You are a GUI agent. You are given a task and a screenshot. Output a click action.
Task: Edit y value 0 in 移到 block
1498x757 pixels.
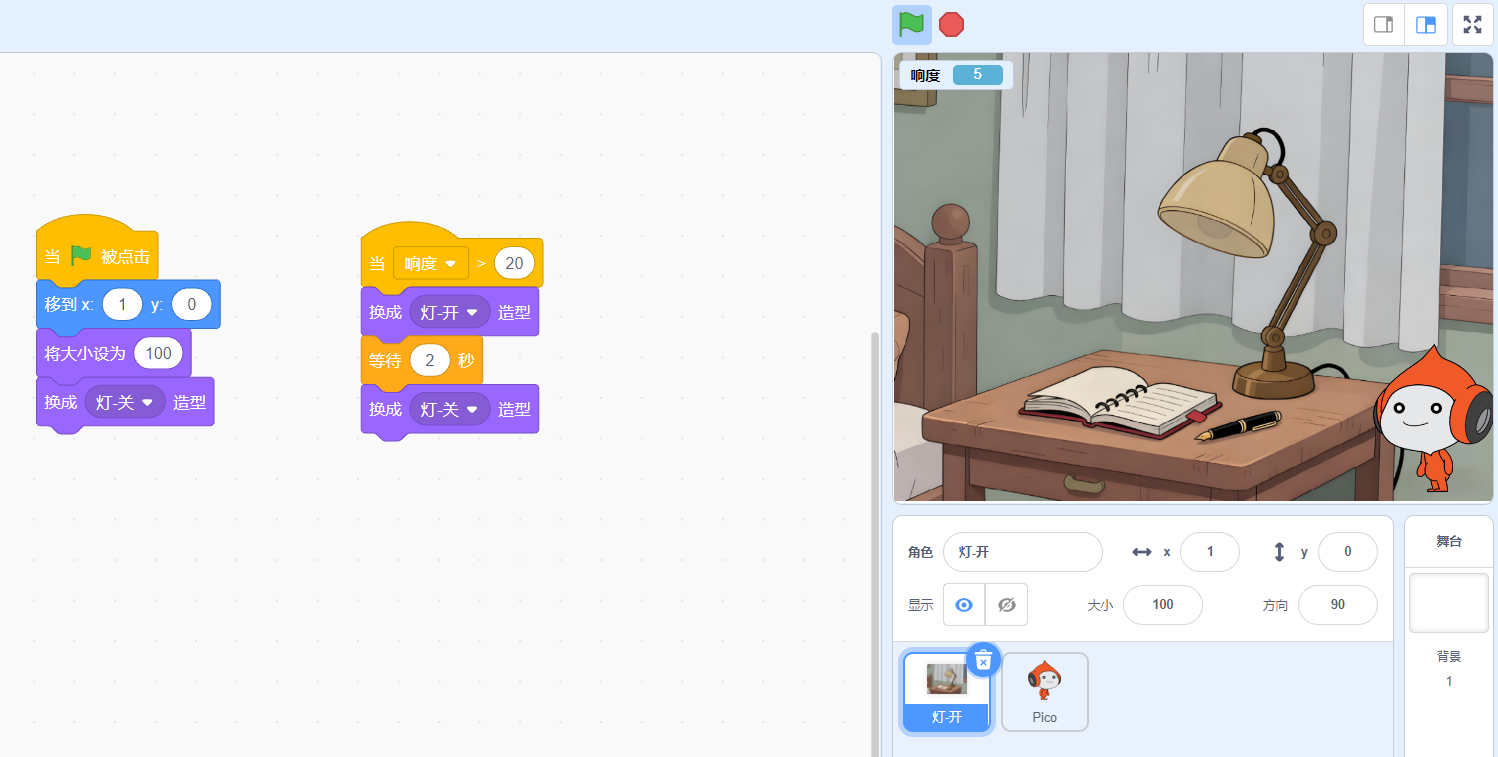point(191,304)
